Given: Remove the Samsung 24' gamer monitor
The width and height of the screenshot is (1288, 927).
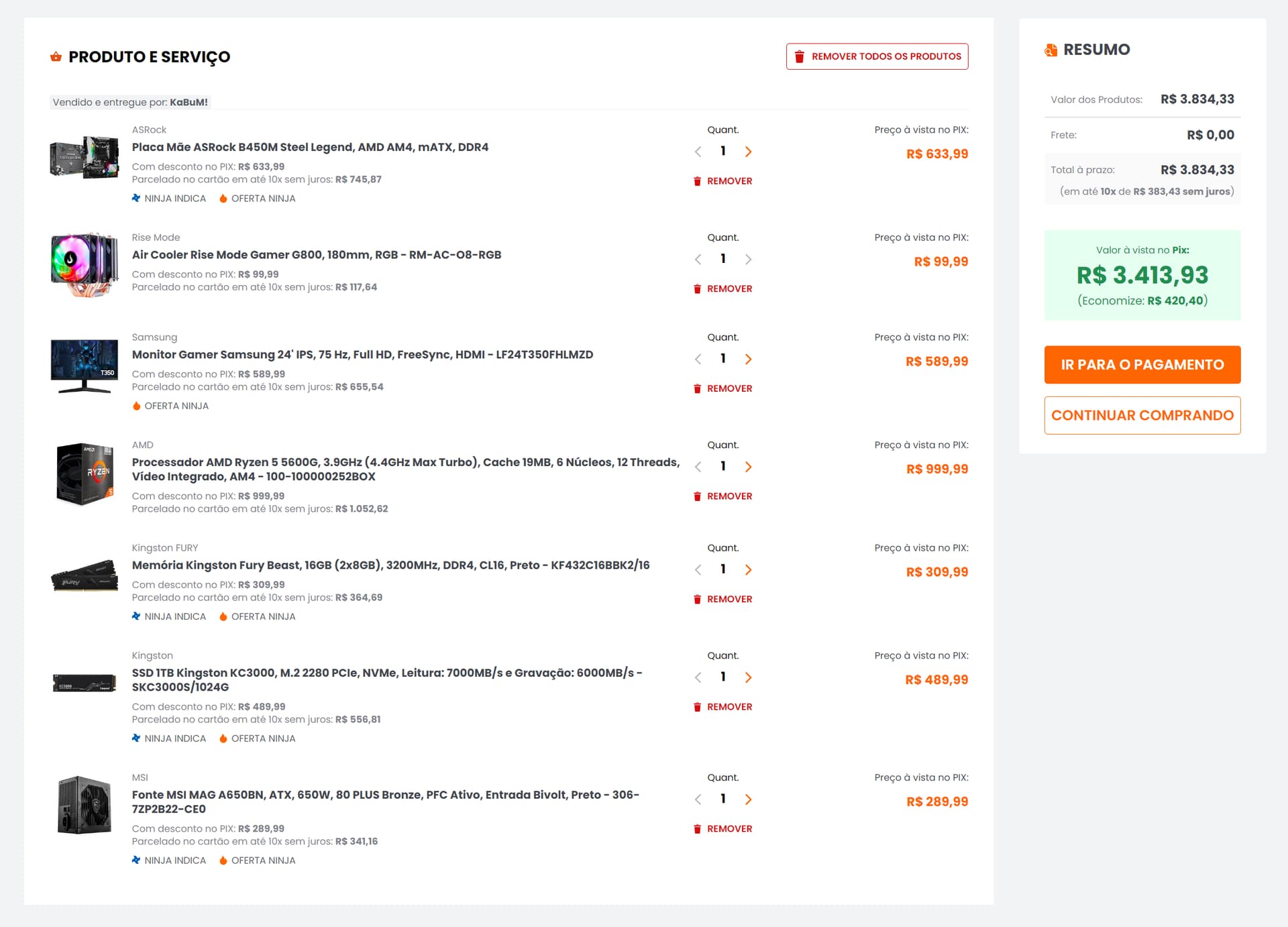Looking at the screenshot, I should click(722, 389).
